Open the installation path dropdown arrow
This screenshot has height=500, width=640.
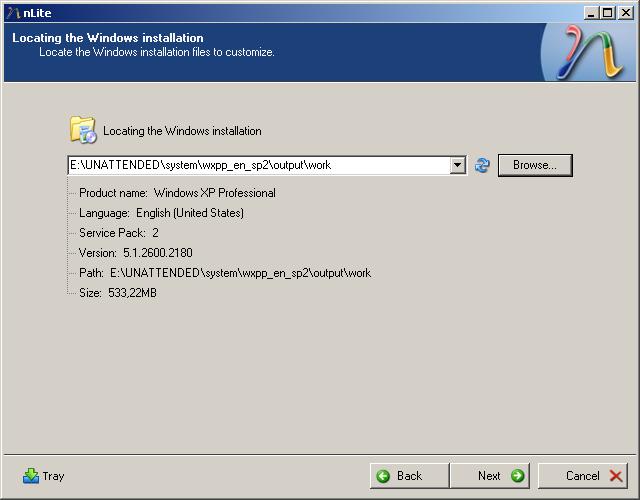[458, 165]
